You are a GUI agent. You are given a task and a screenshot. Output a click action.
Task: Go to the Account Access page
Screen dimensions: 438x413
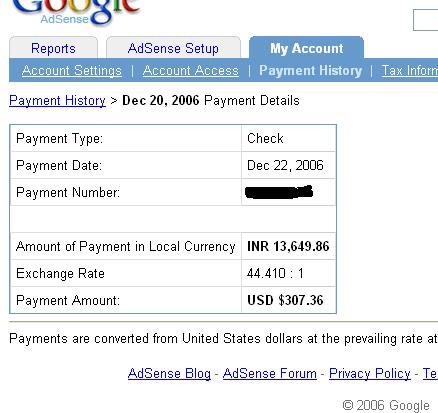[x=191, y=71]
